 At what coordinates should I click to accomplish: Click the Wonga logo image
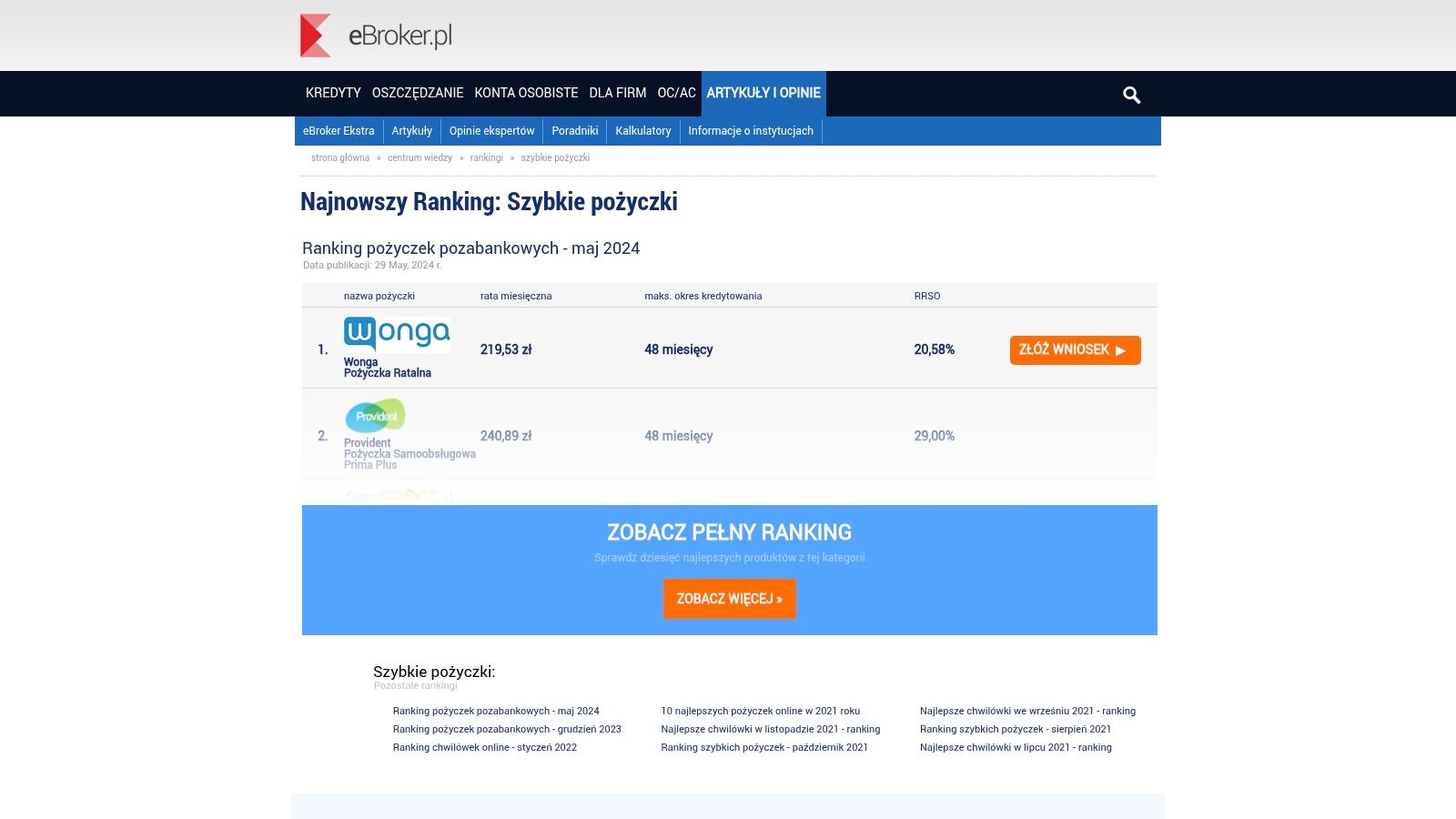397,334
